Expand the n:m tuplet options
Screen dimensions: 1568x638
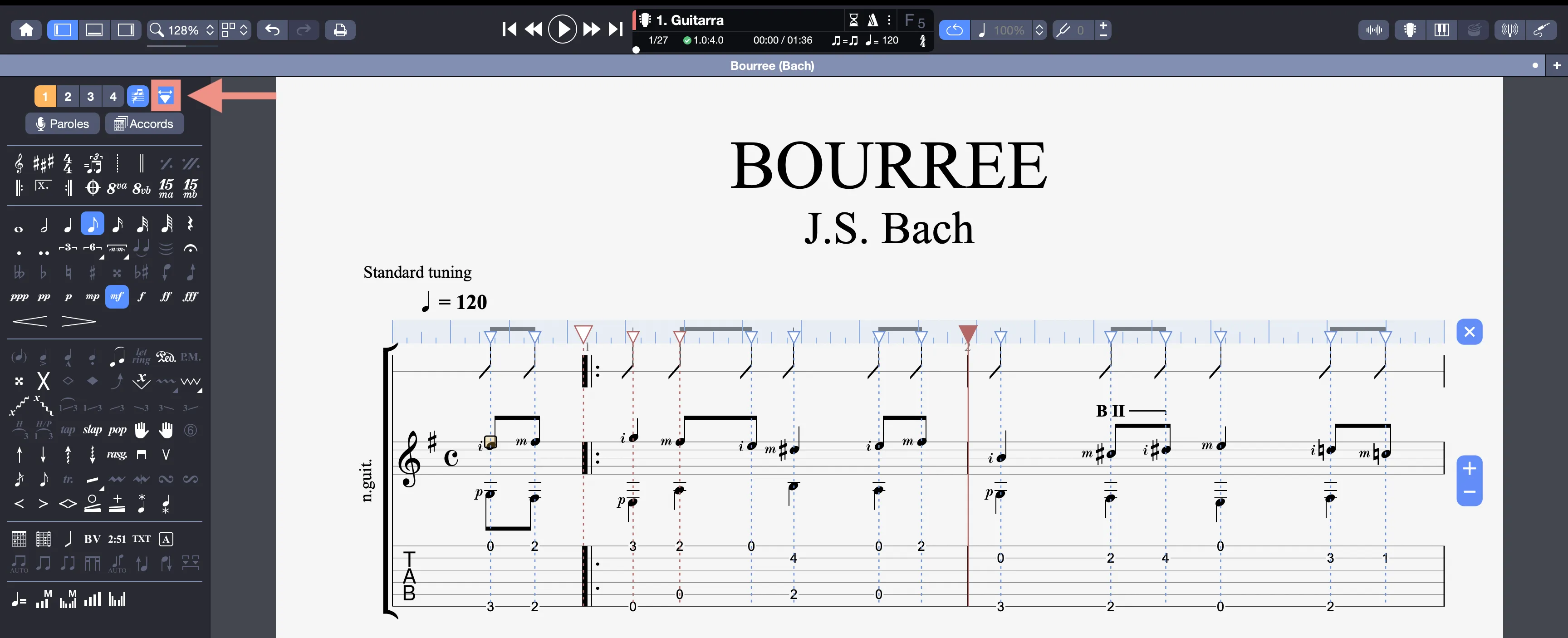click(x=118, y=250)
